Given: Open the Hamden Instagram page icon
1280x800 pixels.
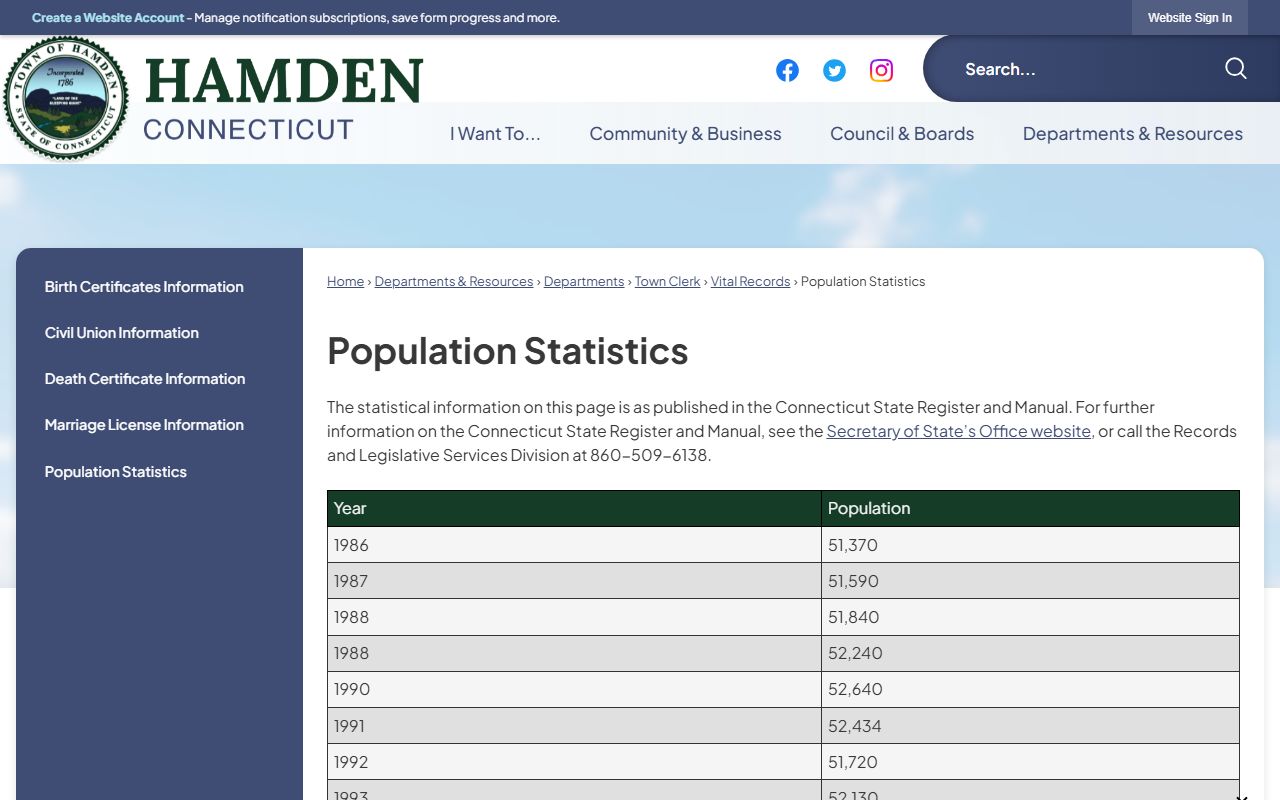Looking at the screenshot, I should (881, 70).
